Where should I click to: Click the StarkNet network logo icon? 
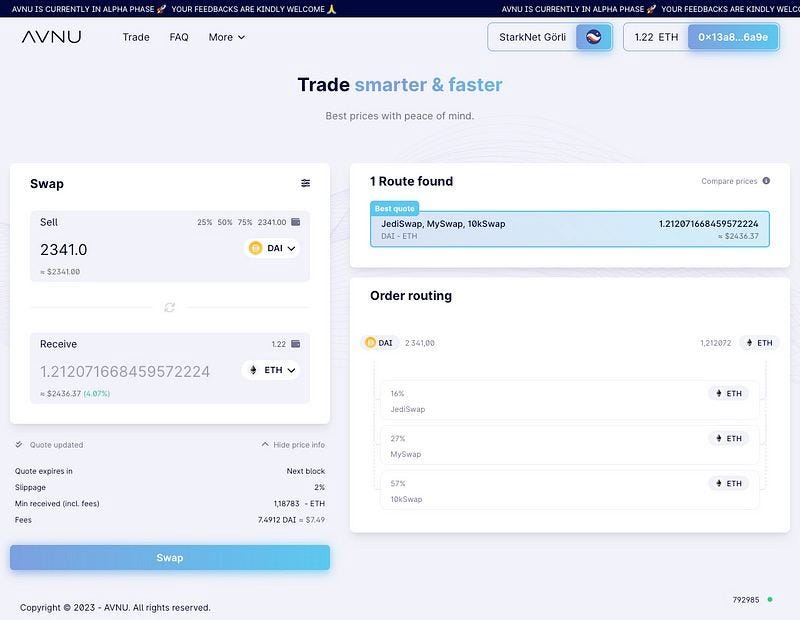point(593,37)
